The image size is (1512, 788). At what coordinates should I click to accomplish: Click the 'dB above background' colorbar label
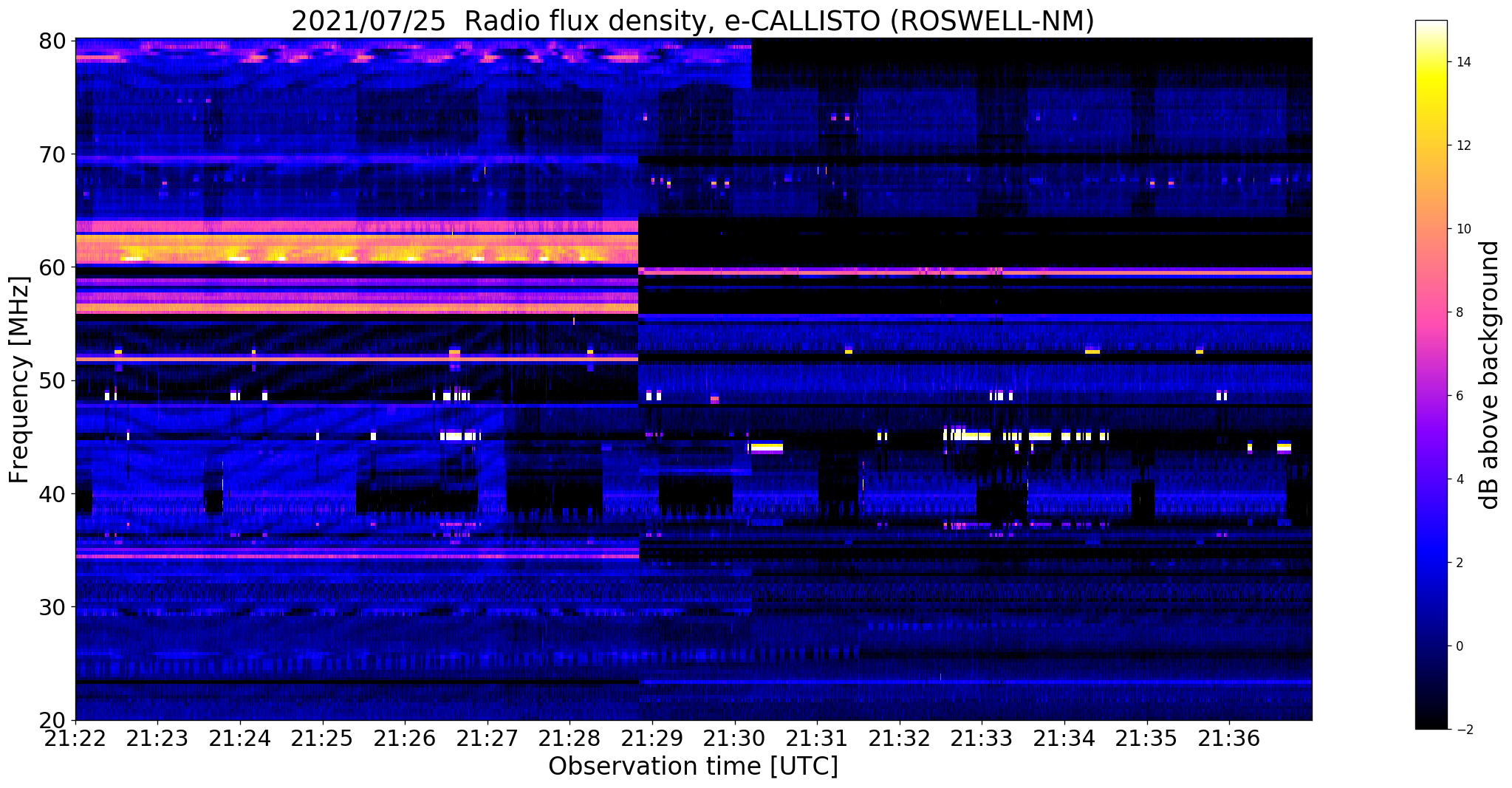coord(1491,374)
